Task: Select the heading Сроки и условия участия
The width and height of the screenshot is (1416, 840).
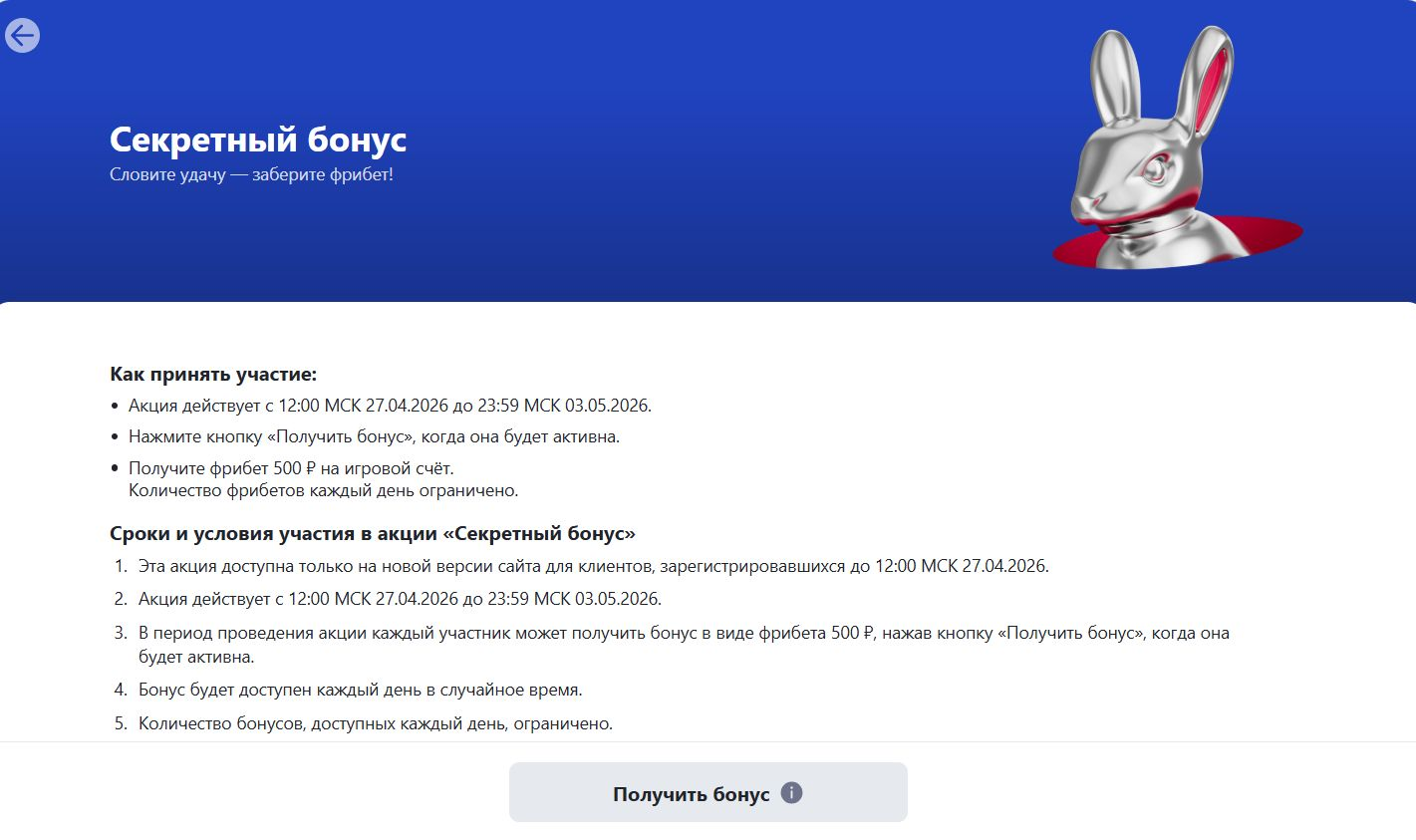Action: [372, 533]
